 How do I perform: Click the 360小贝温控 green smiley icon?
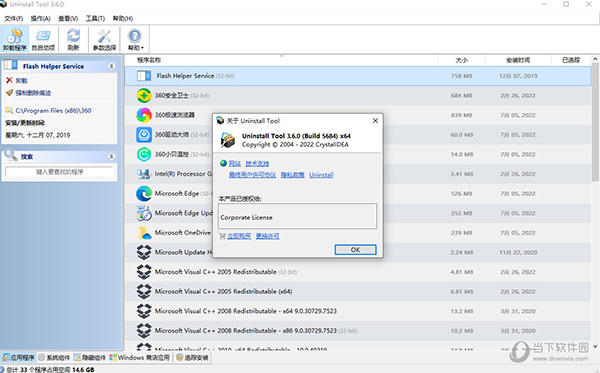pyautogui.click(x=144, y=154)
